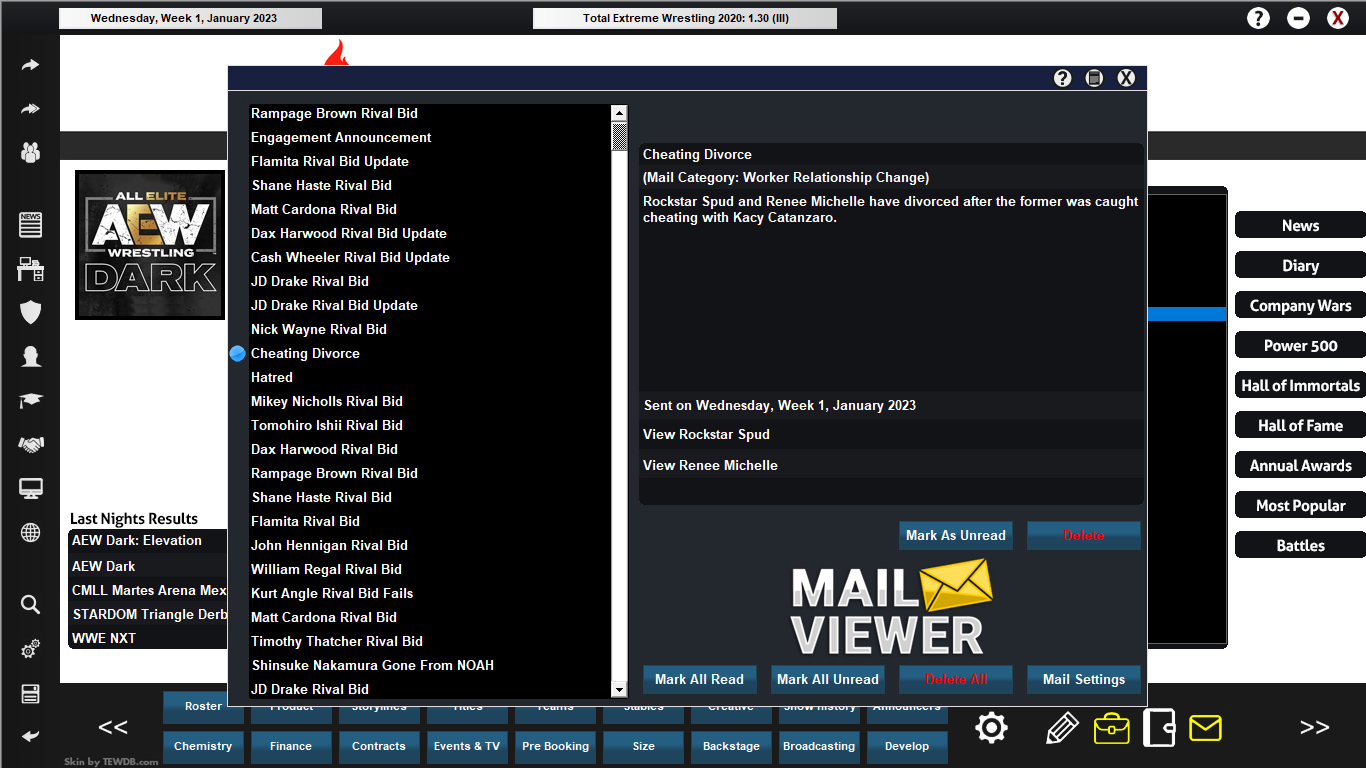The image size is (1366, 768).
Task: Select the pencil notepad icon at bottom
Action: click(1062, 728)
